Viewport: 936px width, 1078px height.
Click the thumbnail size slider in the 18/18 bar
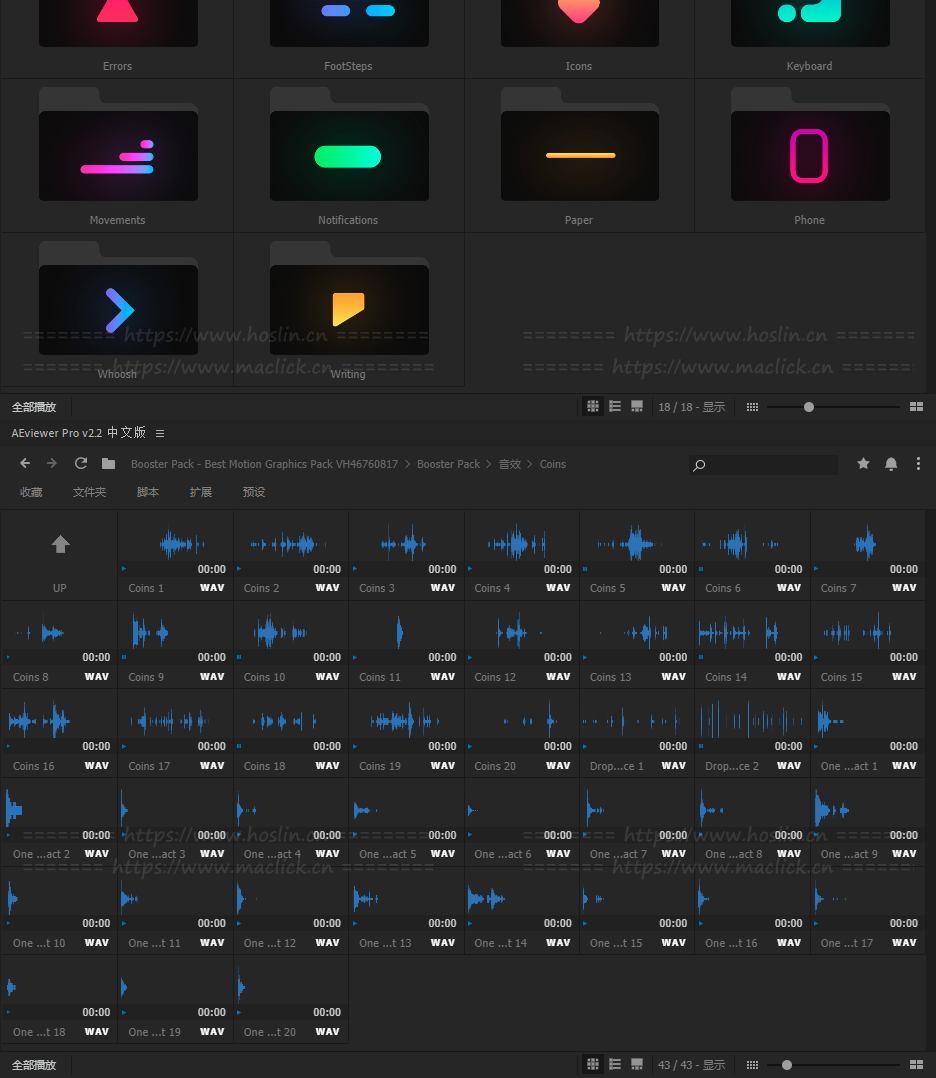click(x=809, y=407)
